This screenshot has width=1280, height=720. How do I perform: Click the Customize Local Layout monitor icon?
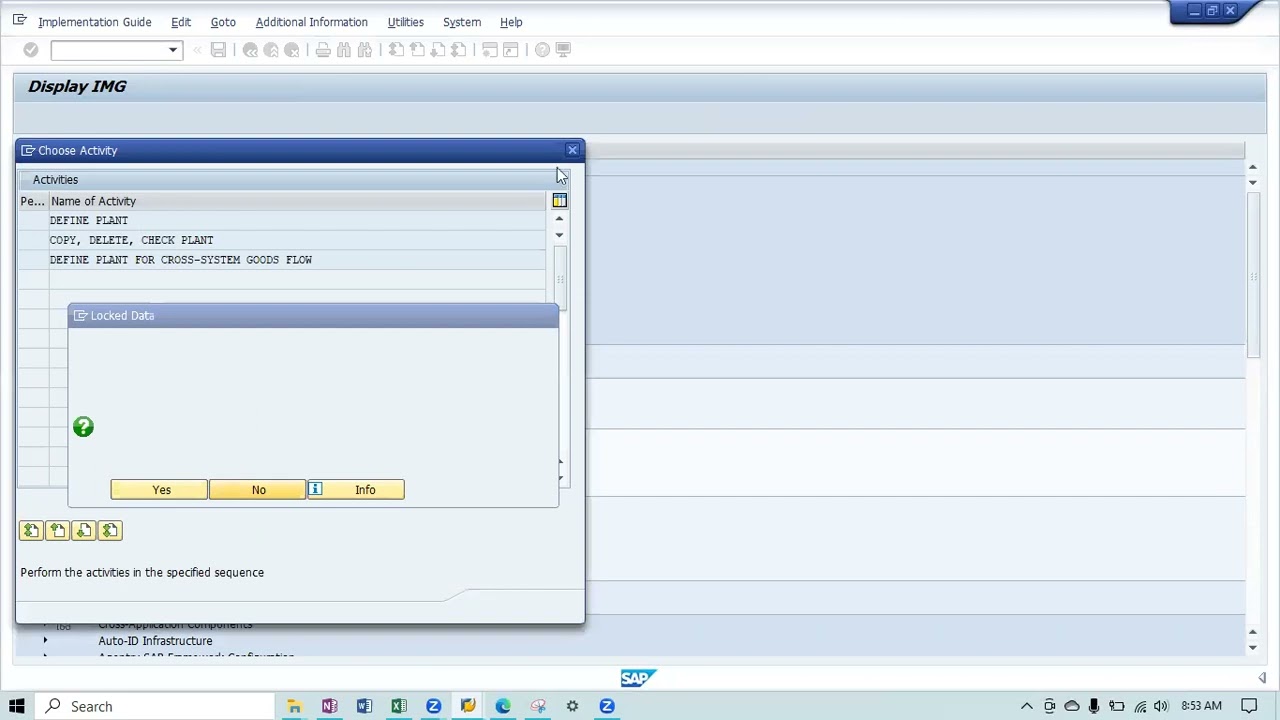coord(563,50)
